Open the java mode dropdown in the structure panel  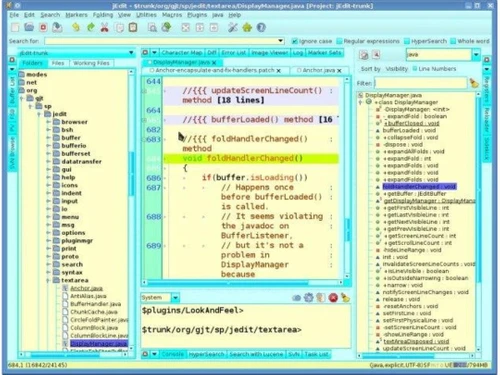coord(476,54)
